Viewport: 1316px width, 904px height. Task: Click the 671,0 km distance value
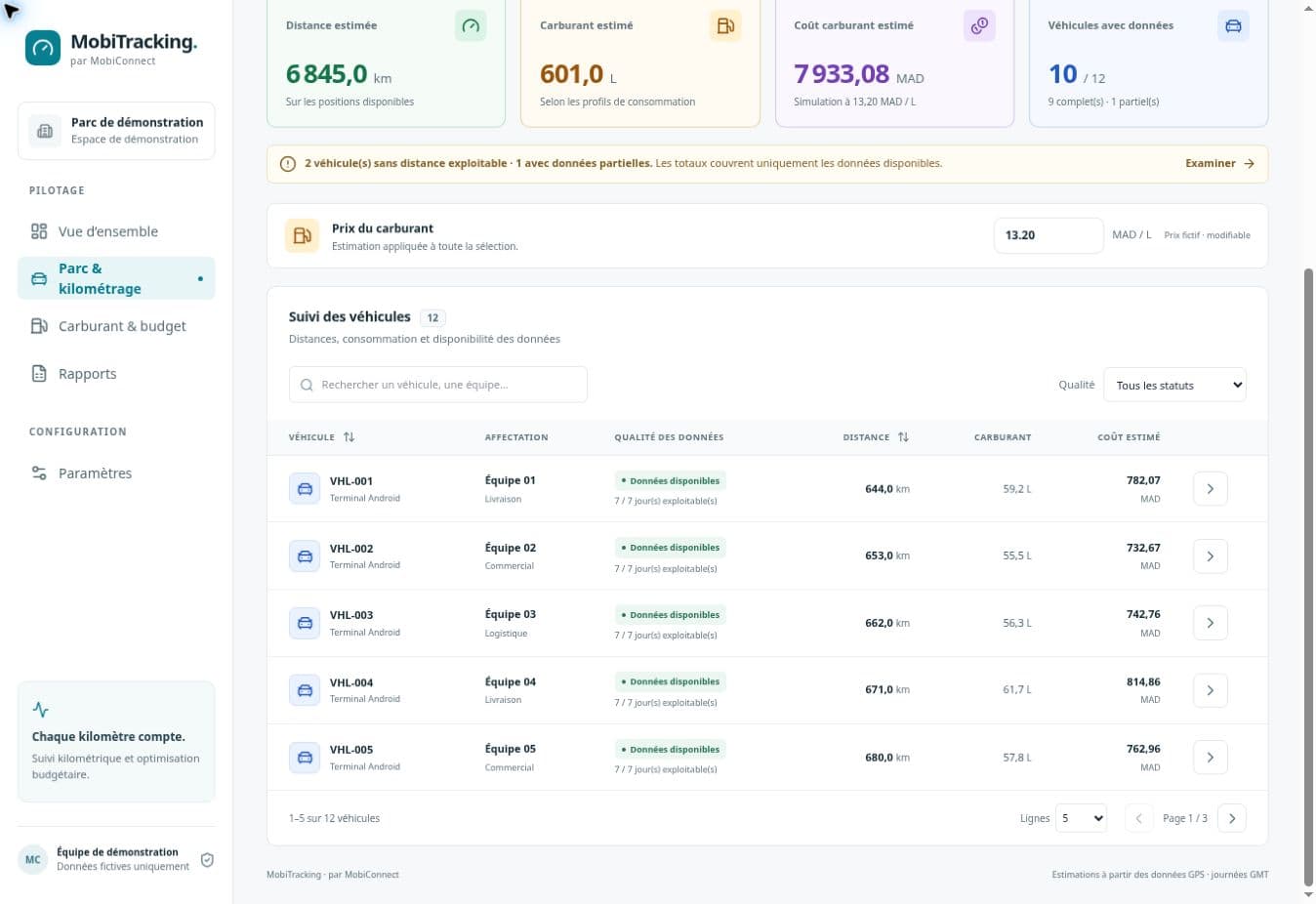(887, 690)
